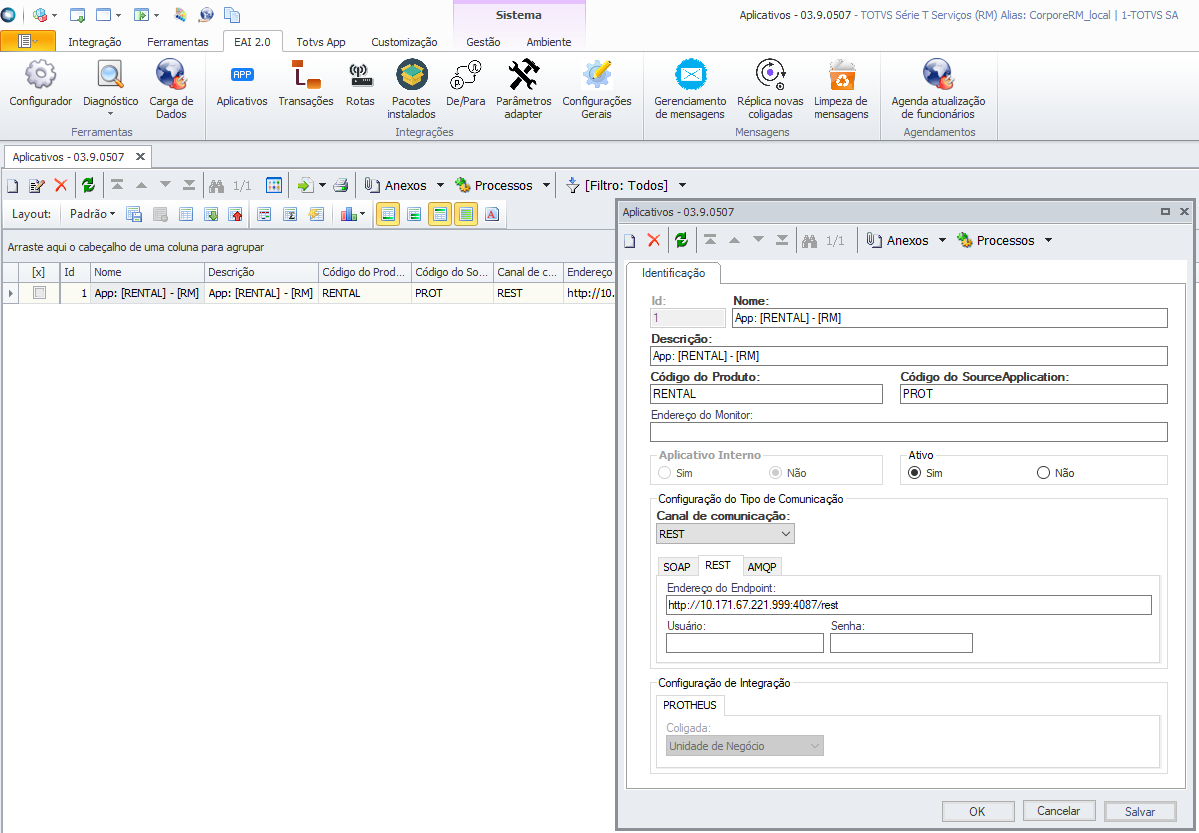1199x833 pixels.
Task: Open Configurações Gerais
Action: click(596, 89)
